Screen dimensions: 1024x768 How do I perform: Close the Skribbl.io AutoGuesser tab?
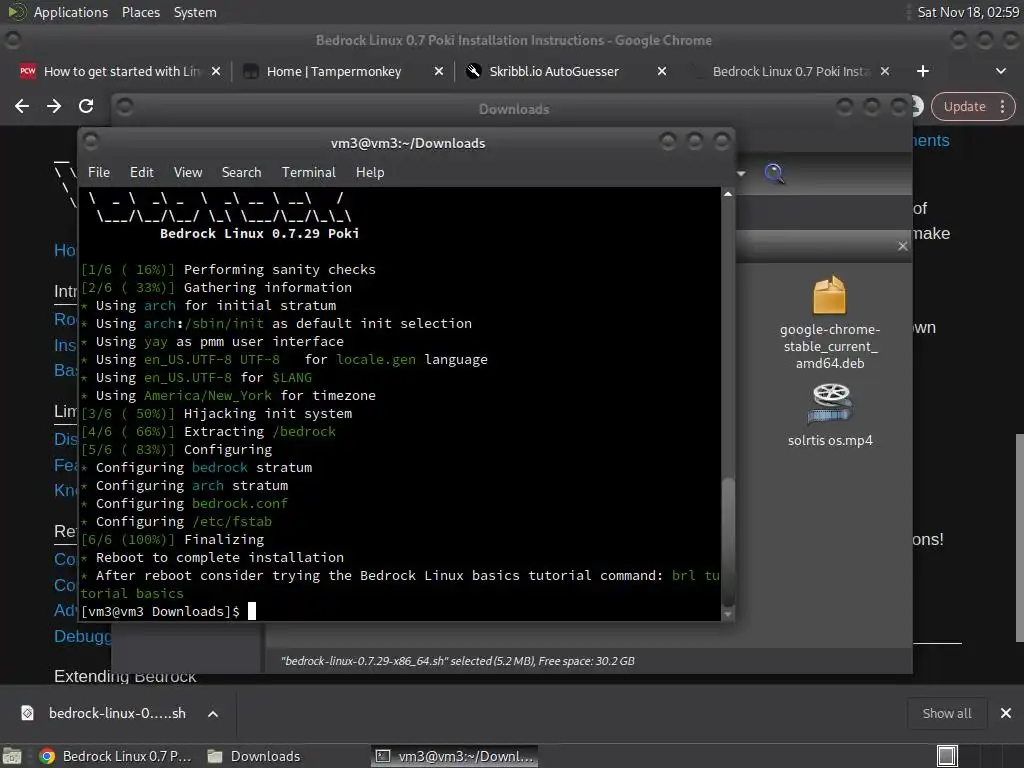662,71
